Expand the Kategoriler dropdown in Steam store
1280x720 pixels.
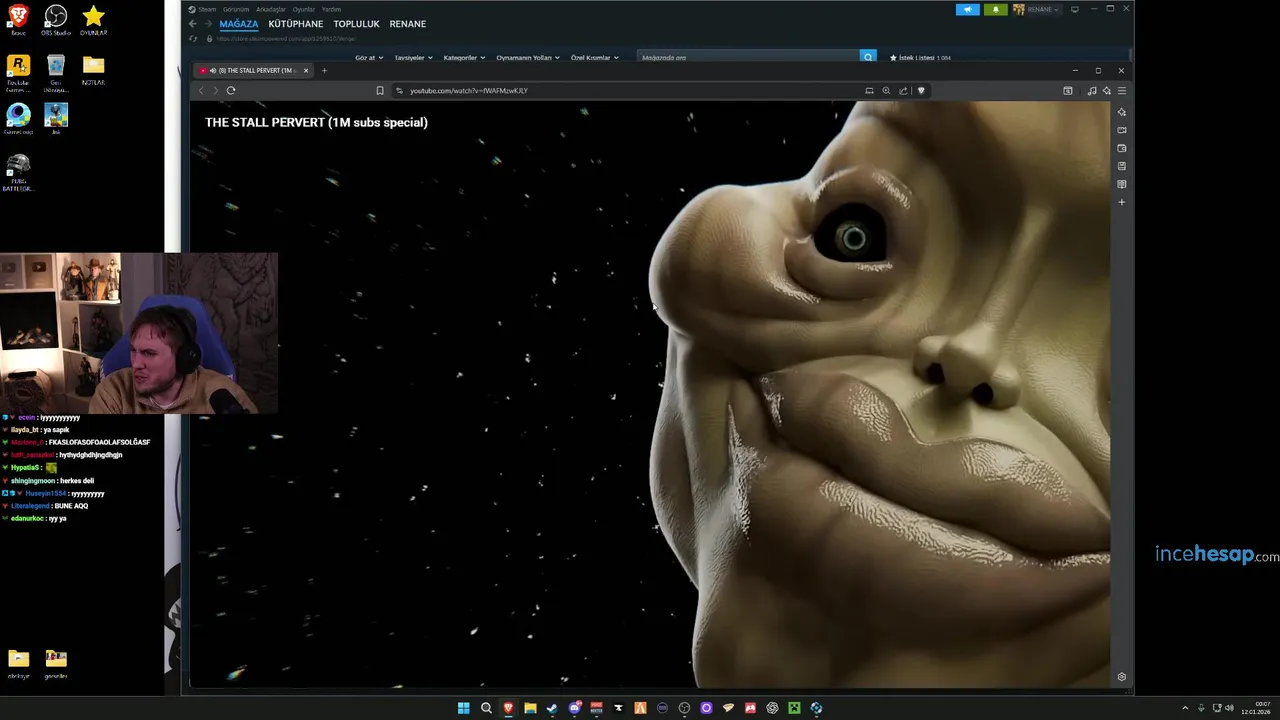point(464,58)
